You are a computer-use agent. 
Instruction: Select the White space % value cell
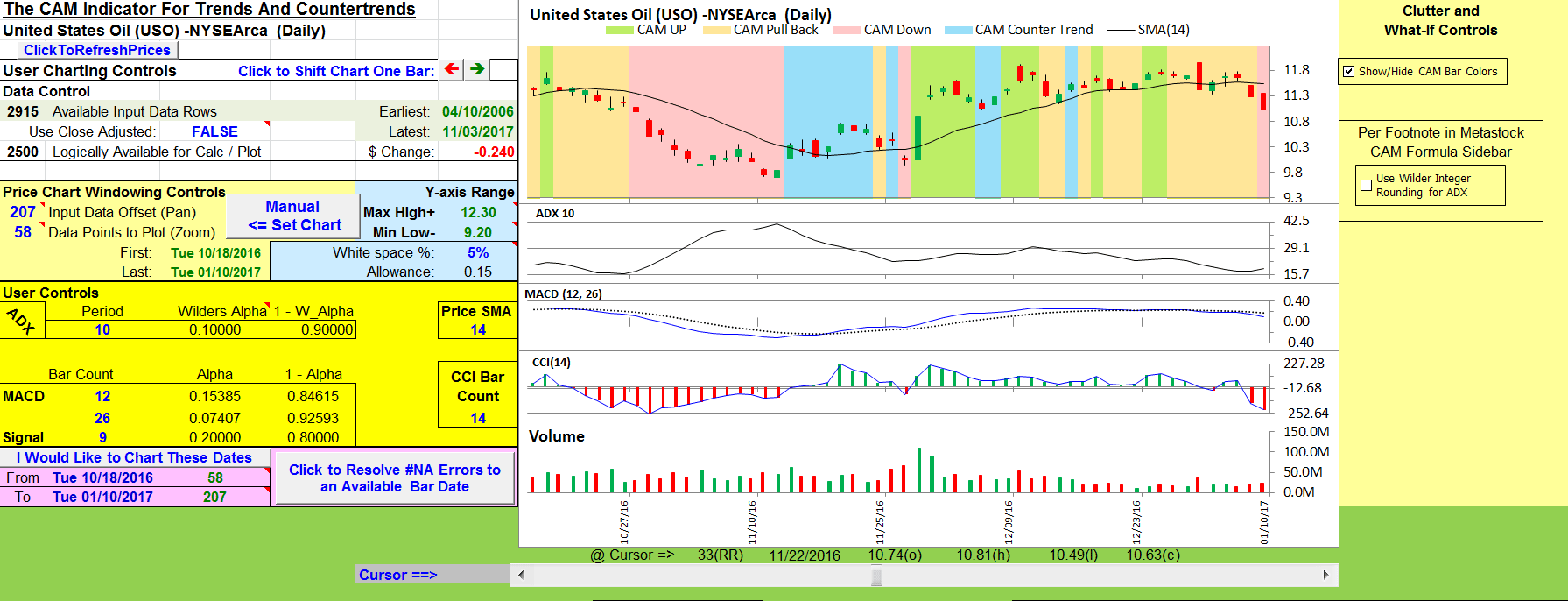coord(478,252)
